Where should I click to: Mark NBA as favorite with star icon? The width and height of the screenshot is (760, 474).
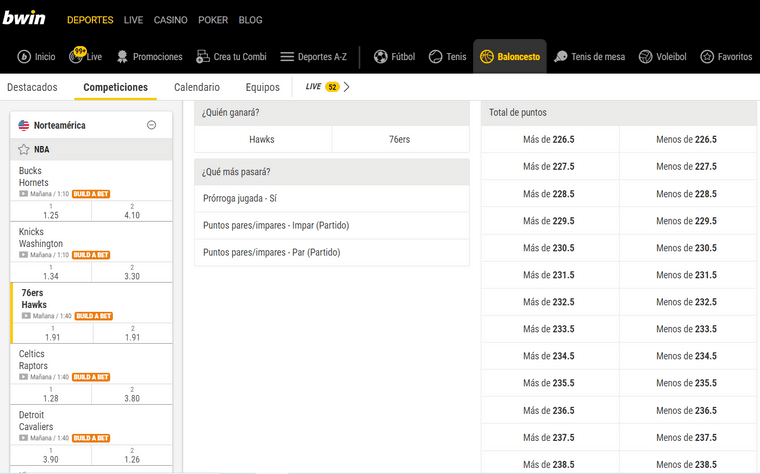point(23,149)
